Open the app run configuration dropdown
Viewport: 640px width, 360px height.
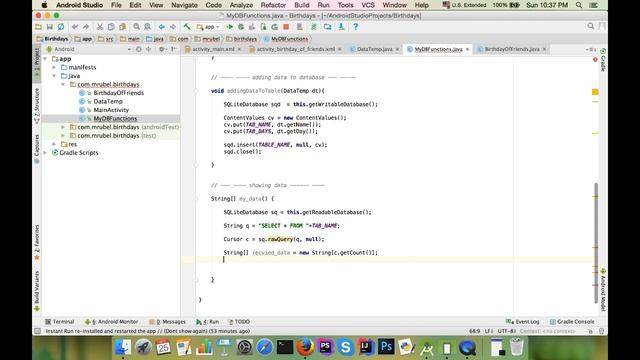pyautogui.click(x=208, y=27)
